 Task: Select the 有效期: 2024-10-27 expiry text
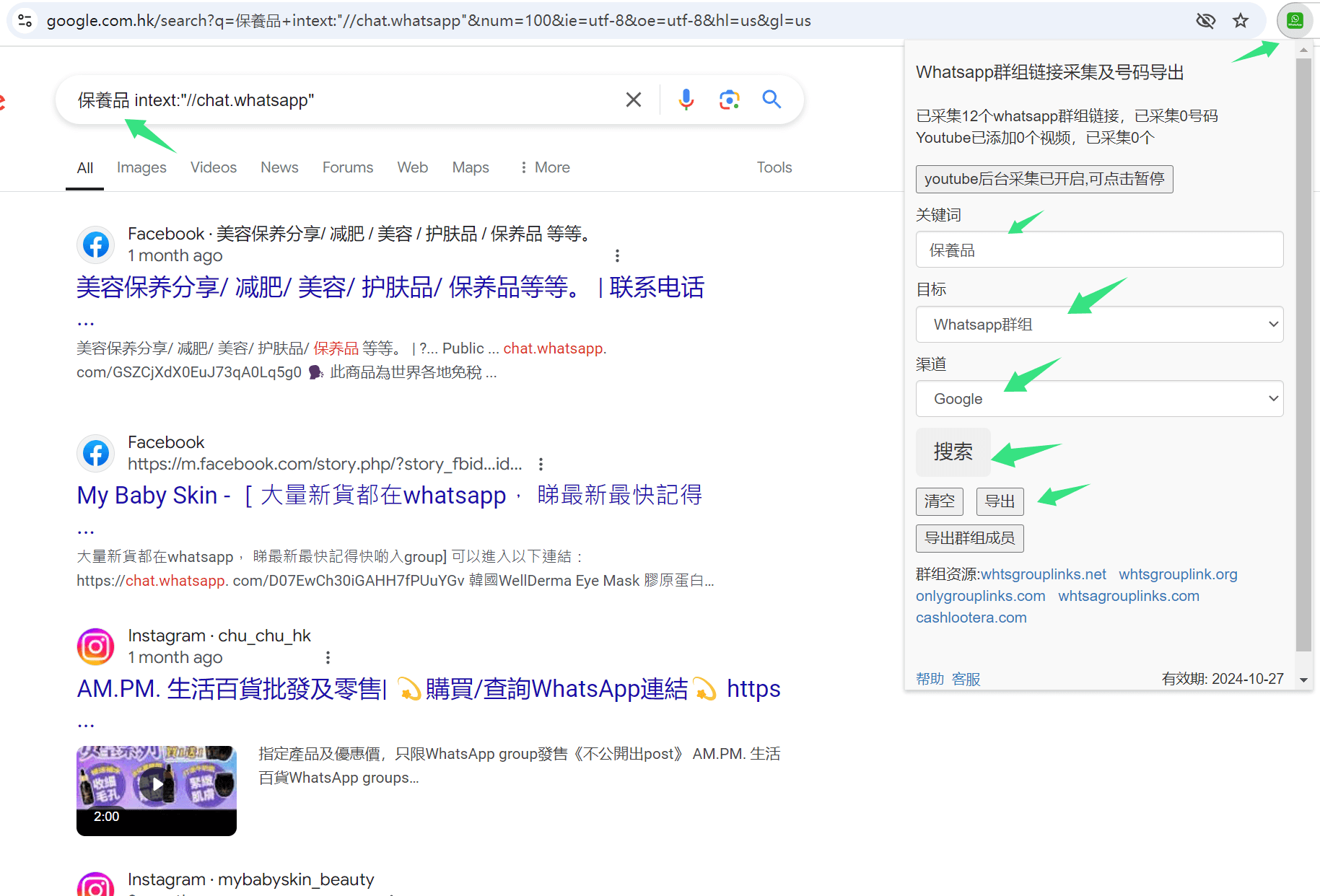point(1223,679)
